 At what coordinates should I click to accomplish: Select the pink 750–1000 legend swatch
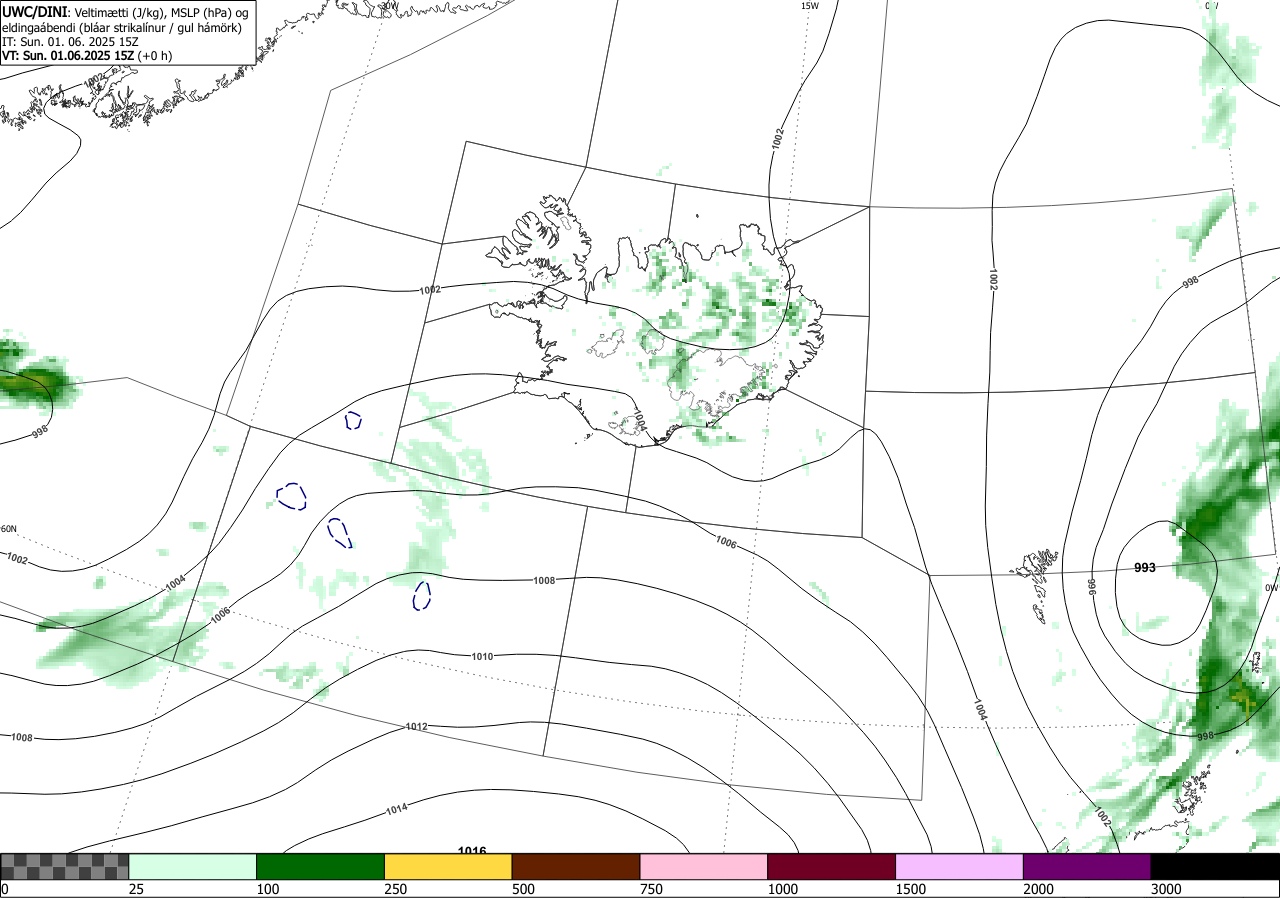pyautogui.click(x=704, y=867)
